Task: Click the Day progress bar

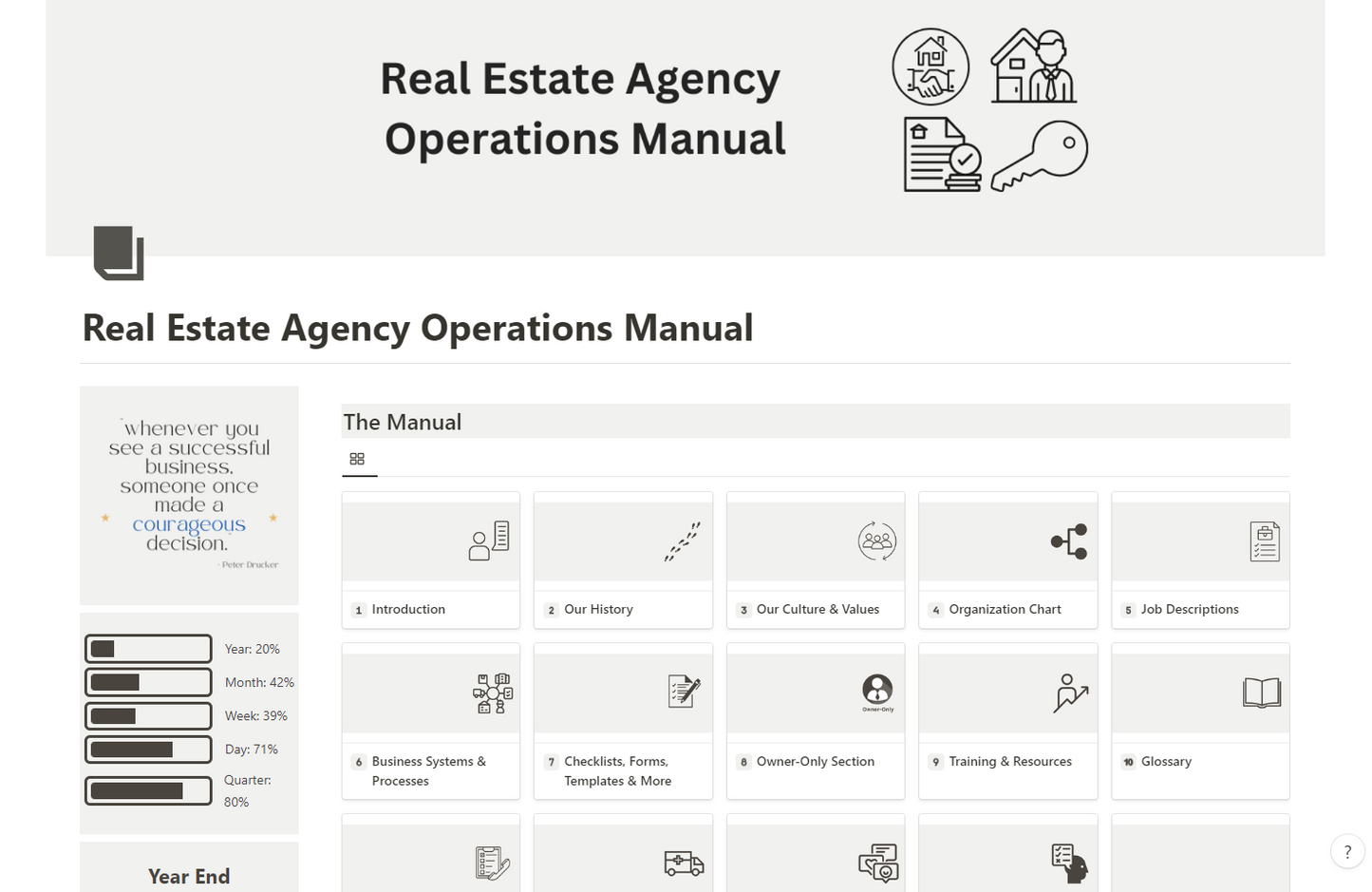Action: point(148,750)
